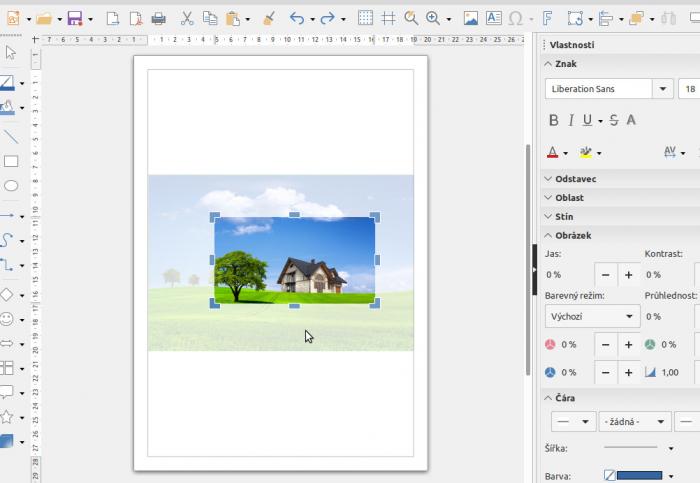Insert Fontwork text
700x483 pixels.
547,19
